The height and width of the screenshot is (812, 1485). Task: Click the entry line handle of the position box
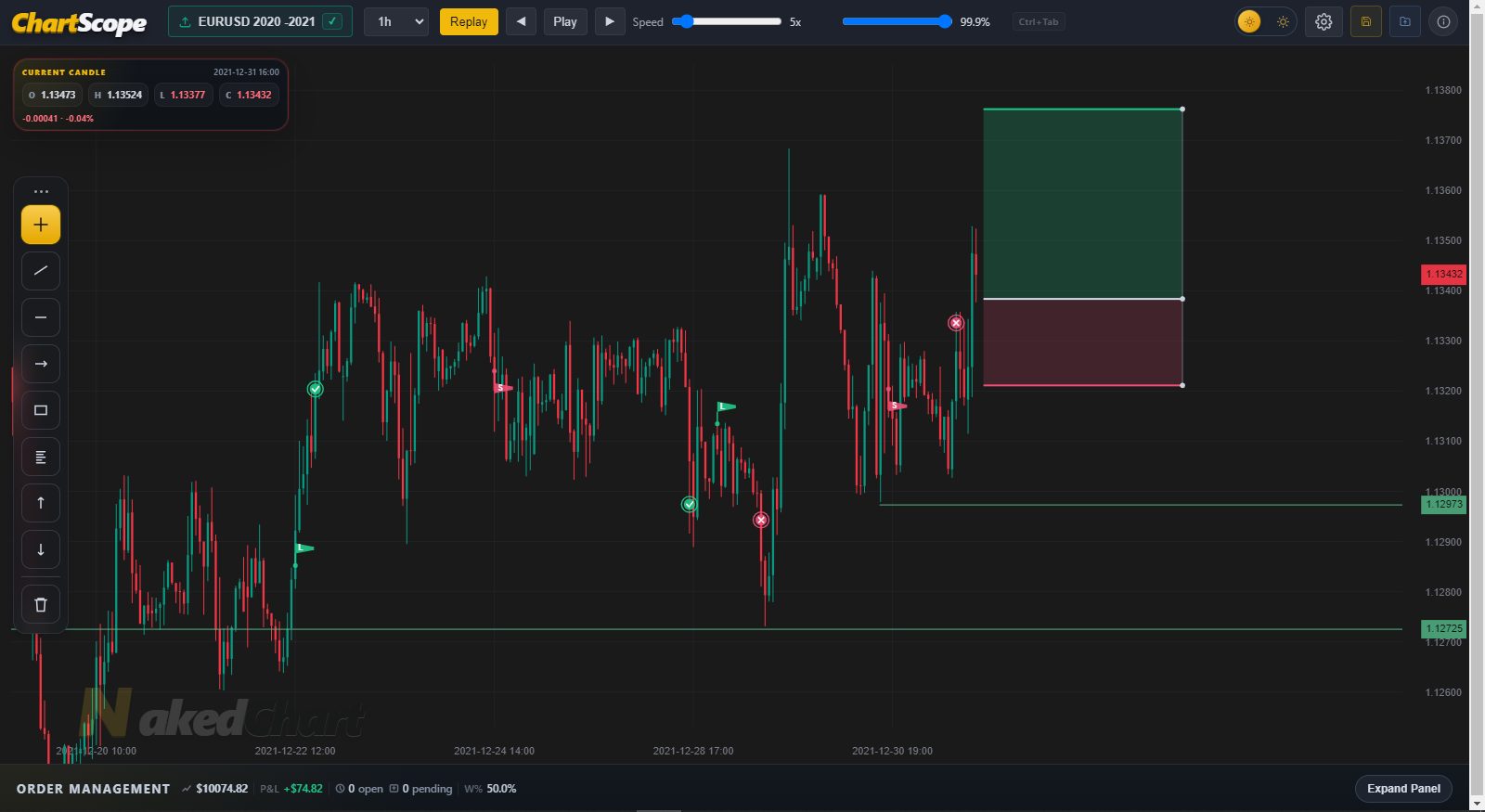point(1182,299)
